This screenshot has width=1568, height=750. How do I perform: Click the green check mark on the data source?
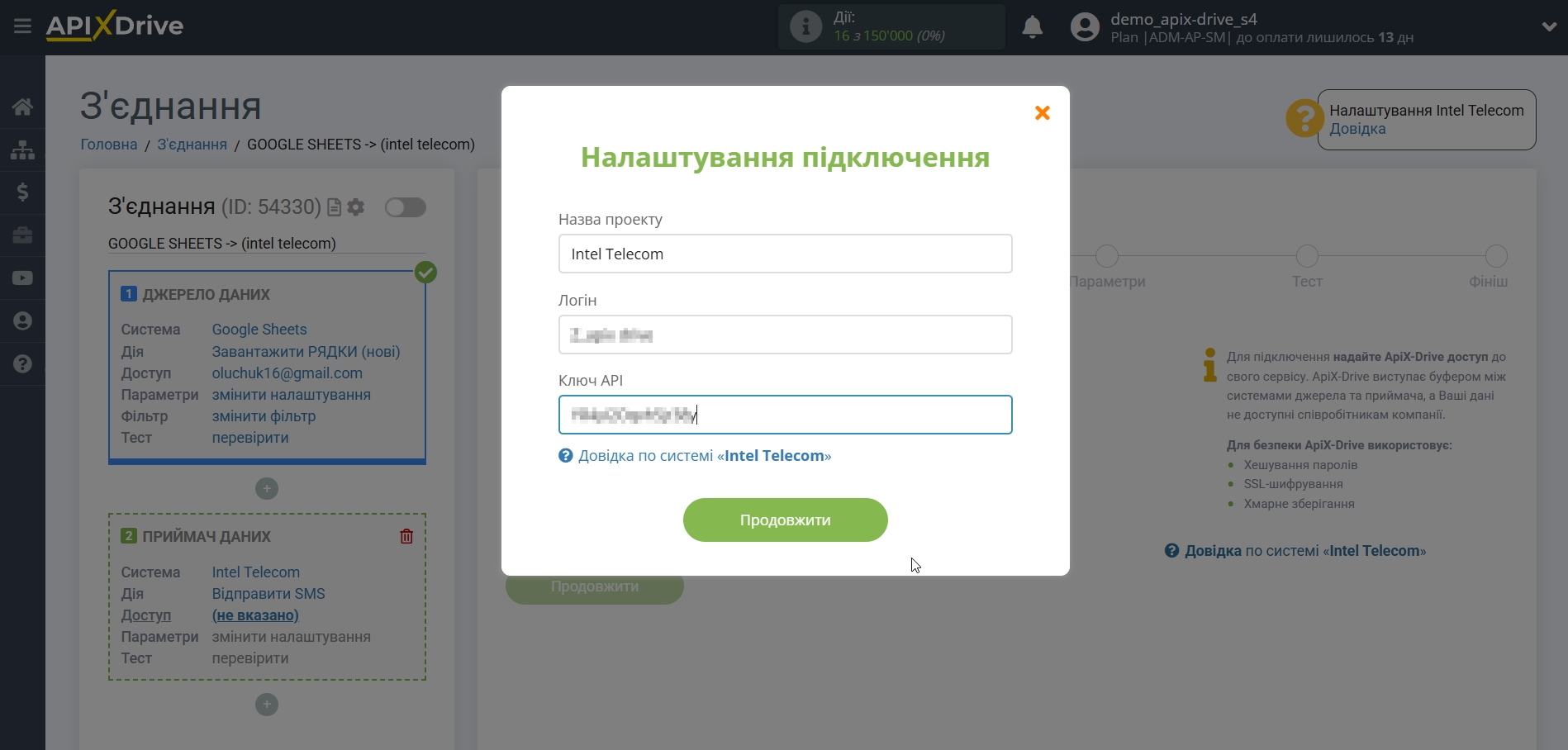(x=425, y=272)
